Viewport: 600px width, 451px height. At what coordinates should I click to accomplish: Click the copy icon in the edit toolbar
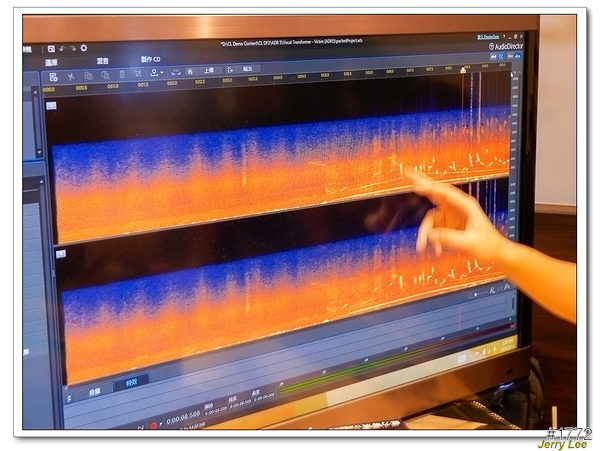click(x=88, y=75)
